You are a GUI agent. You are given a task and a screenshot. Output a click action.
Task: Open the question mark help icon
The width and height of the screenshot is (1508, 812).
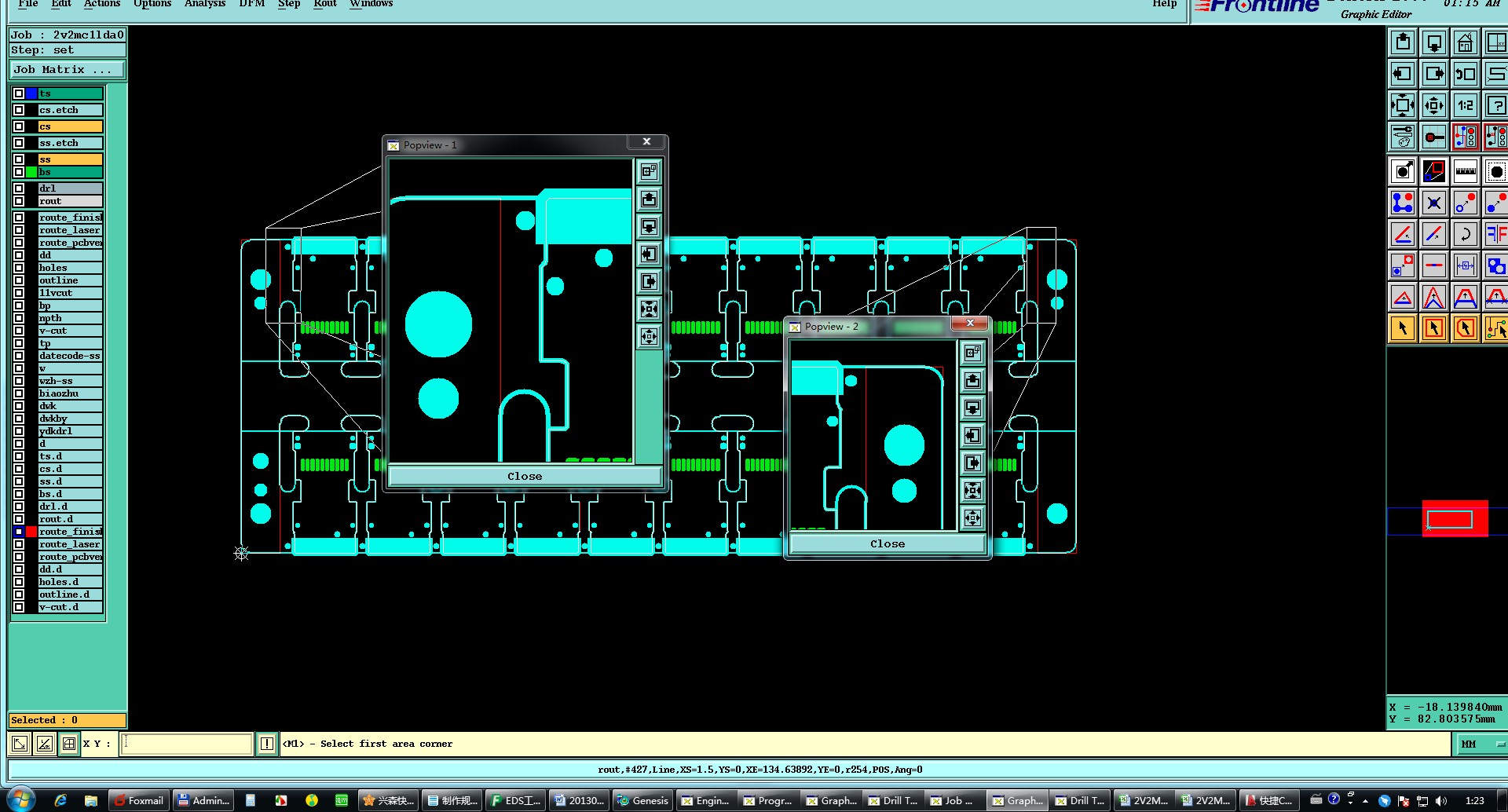[1495, 105]
